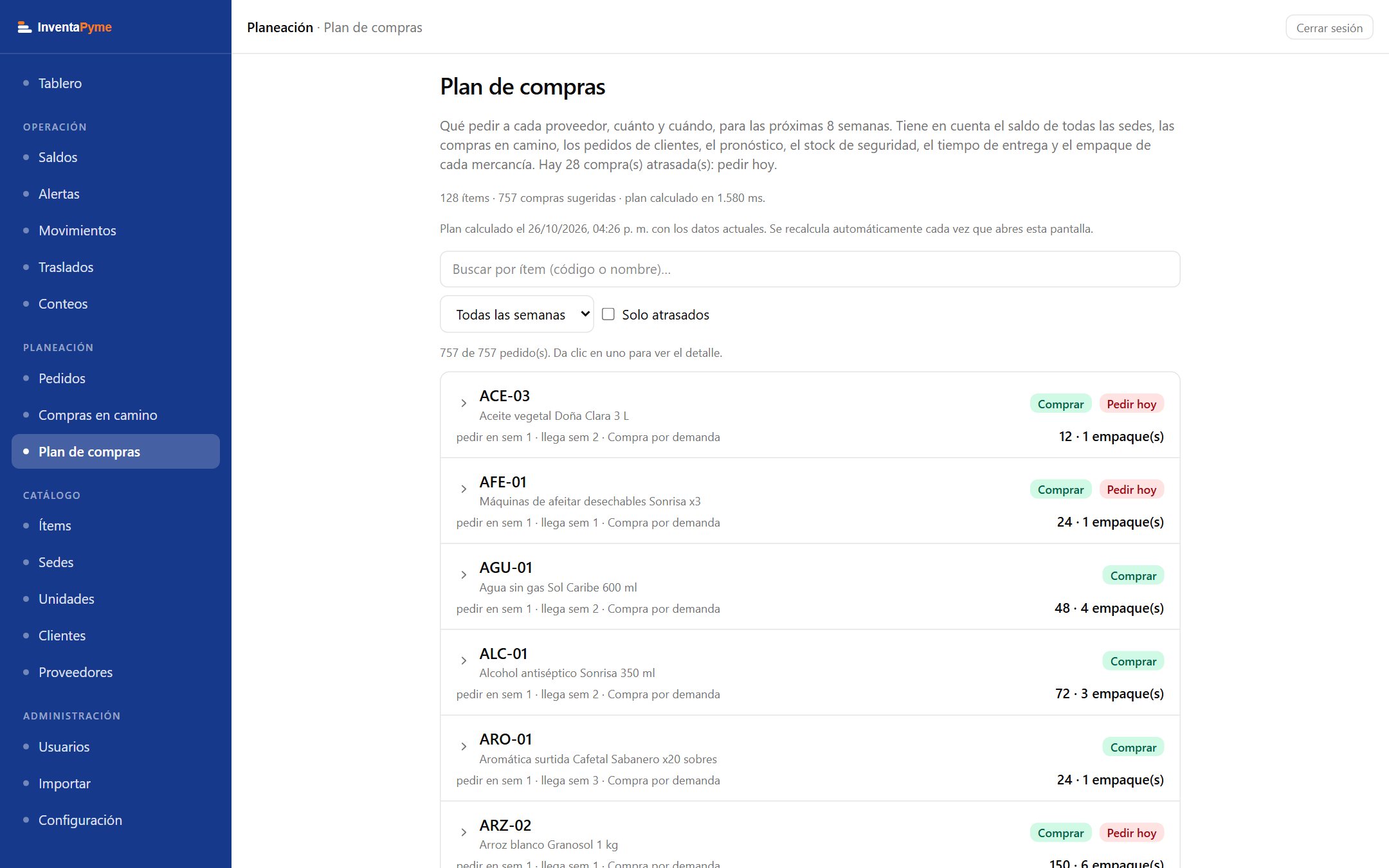Click the Comprar badge on AGU-01
The image size is (1389, 868).
click(x=1133, y=575)
